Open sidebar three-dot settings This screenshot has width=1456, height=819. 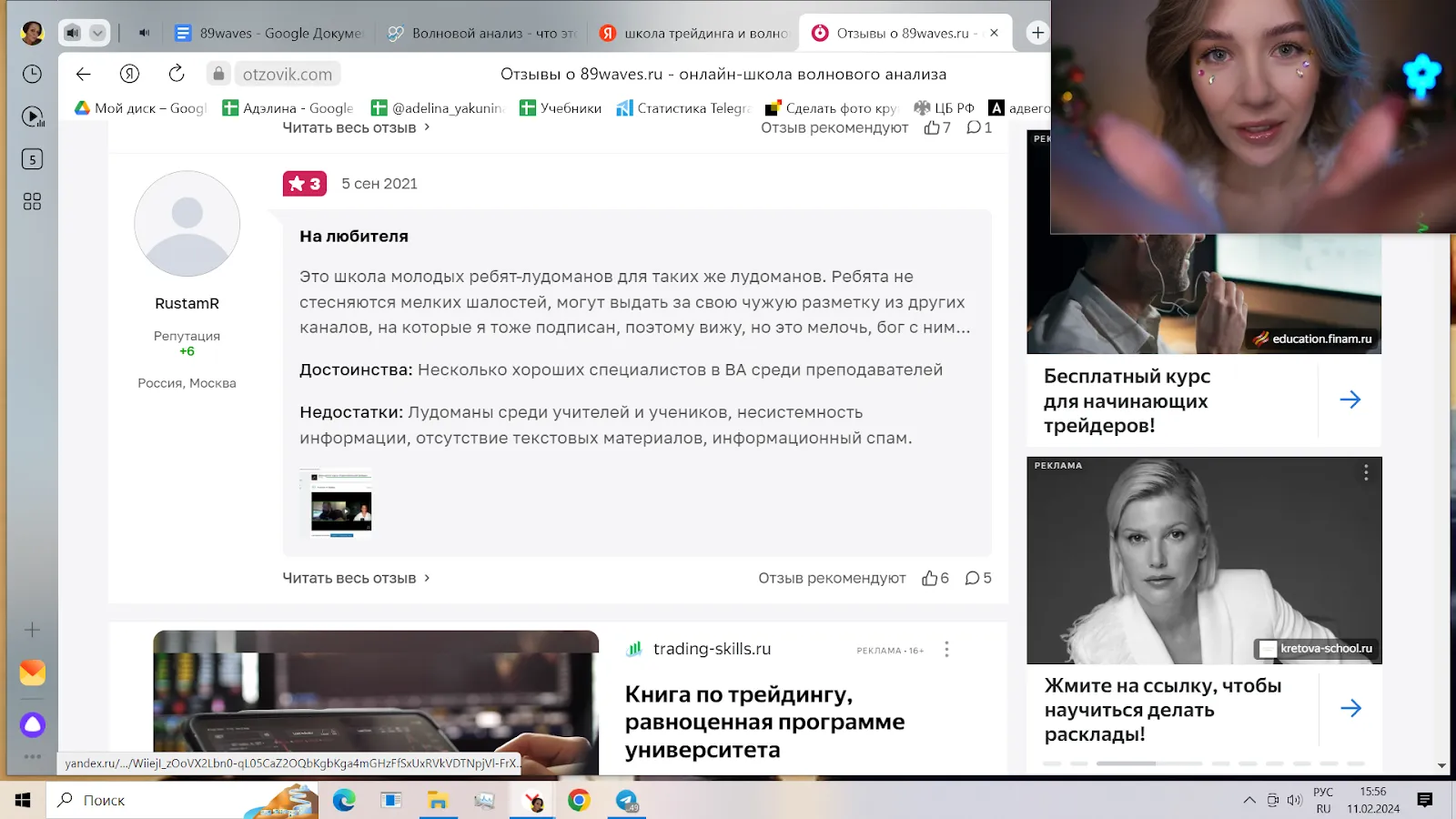click(x=33, y=756)
